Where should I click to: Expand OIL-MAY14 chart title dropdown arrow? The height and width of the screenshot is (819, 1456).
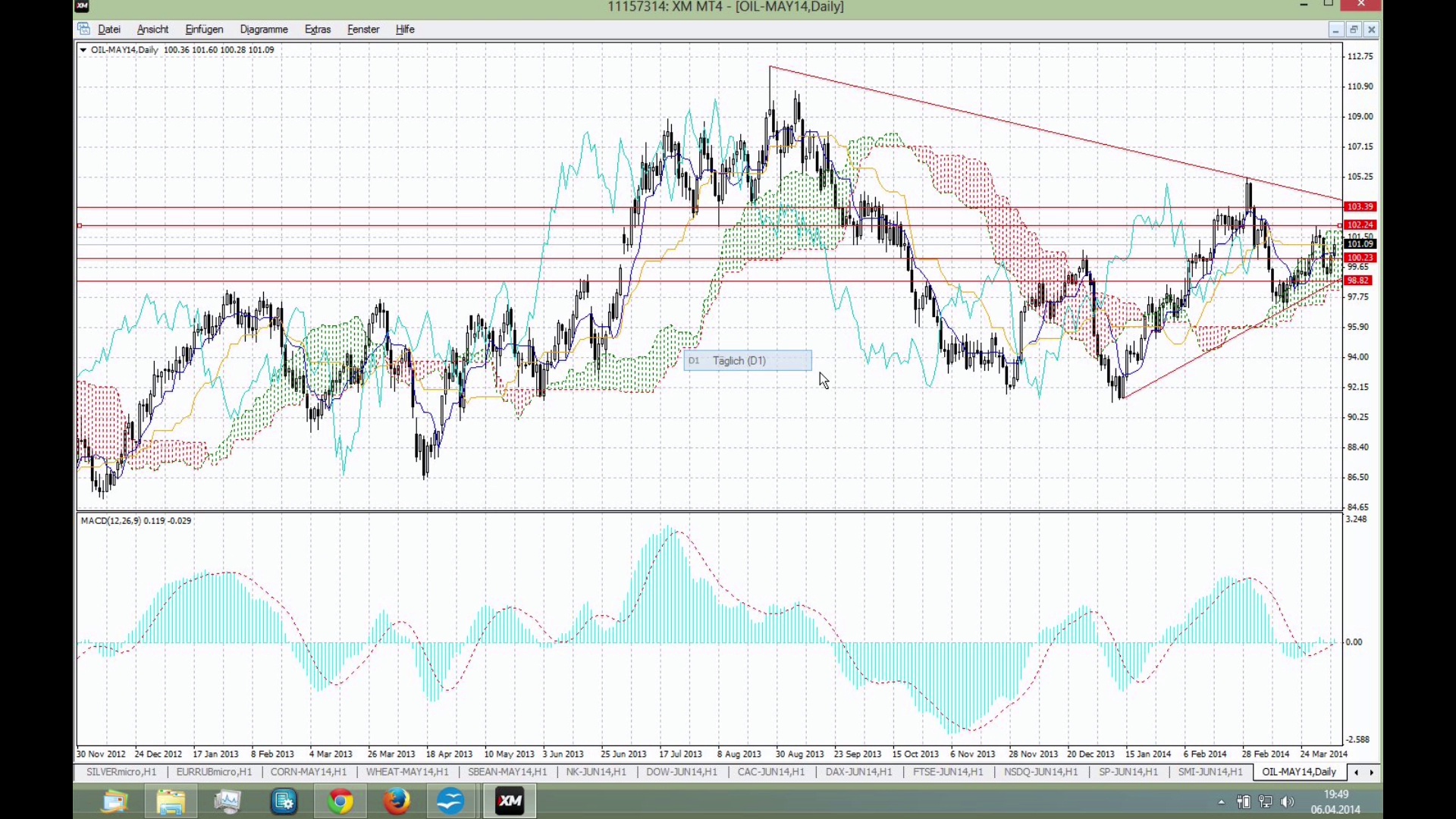[83, 50]
